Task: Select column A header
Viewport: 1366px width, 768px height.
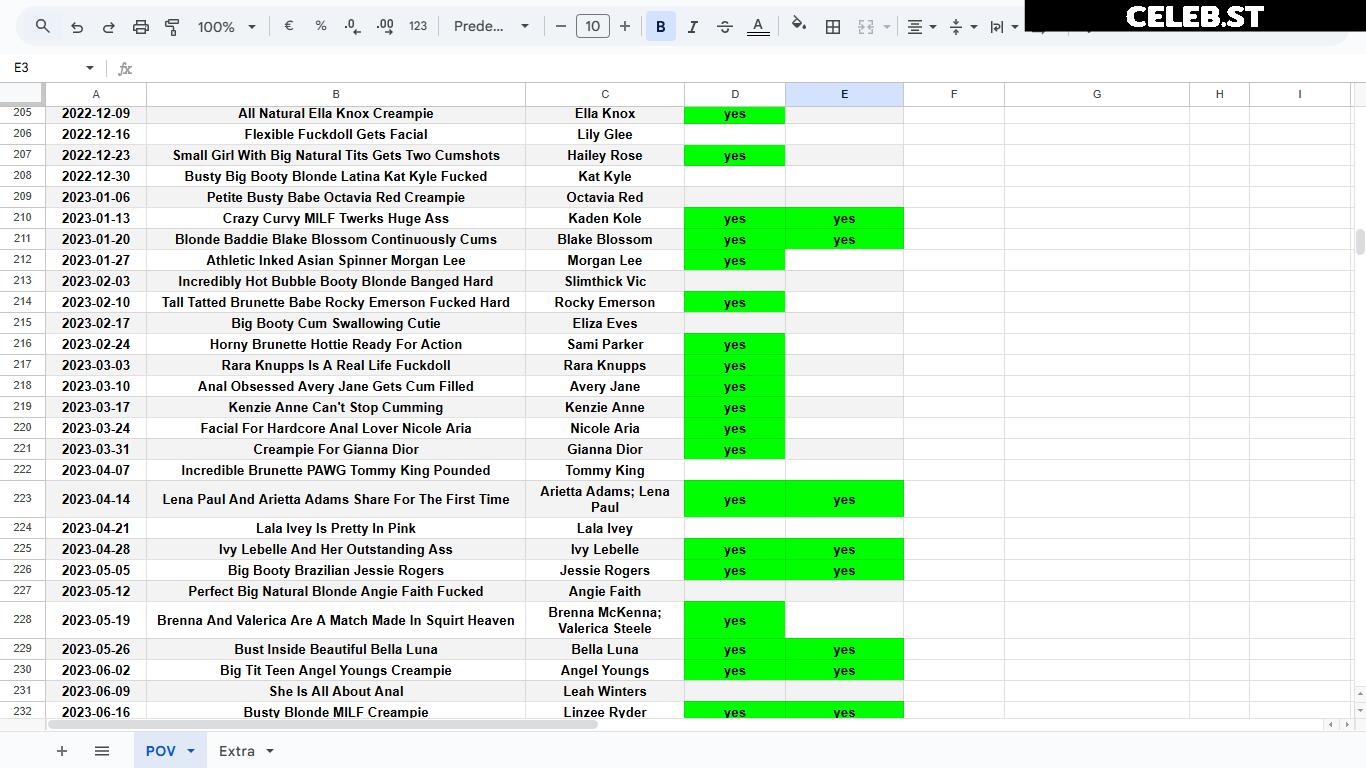Action: coord(96,94)
